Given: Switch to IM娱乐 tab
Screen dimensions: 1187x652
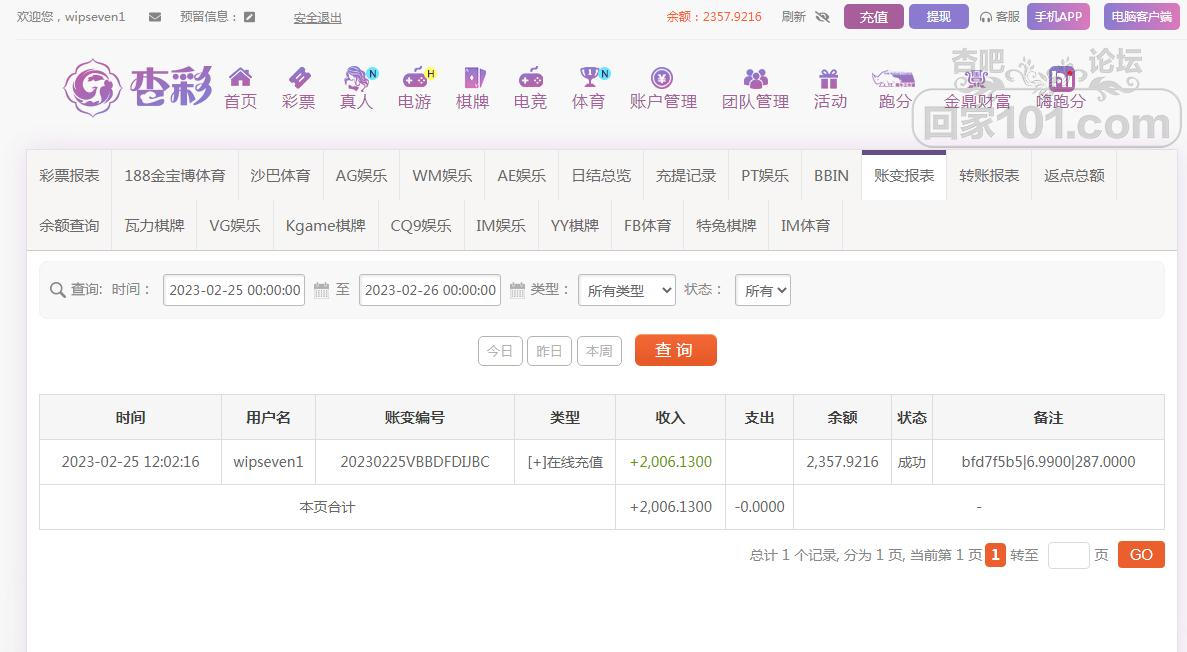Looking at the screenshot, I should [x=500, y=226].
